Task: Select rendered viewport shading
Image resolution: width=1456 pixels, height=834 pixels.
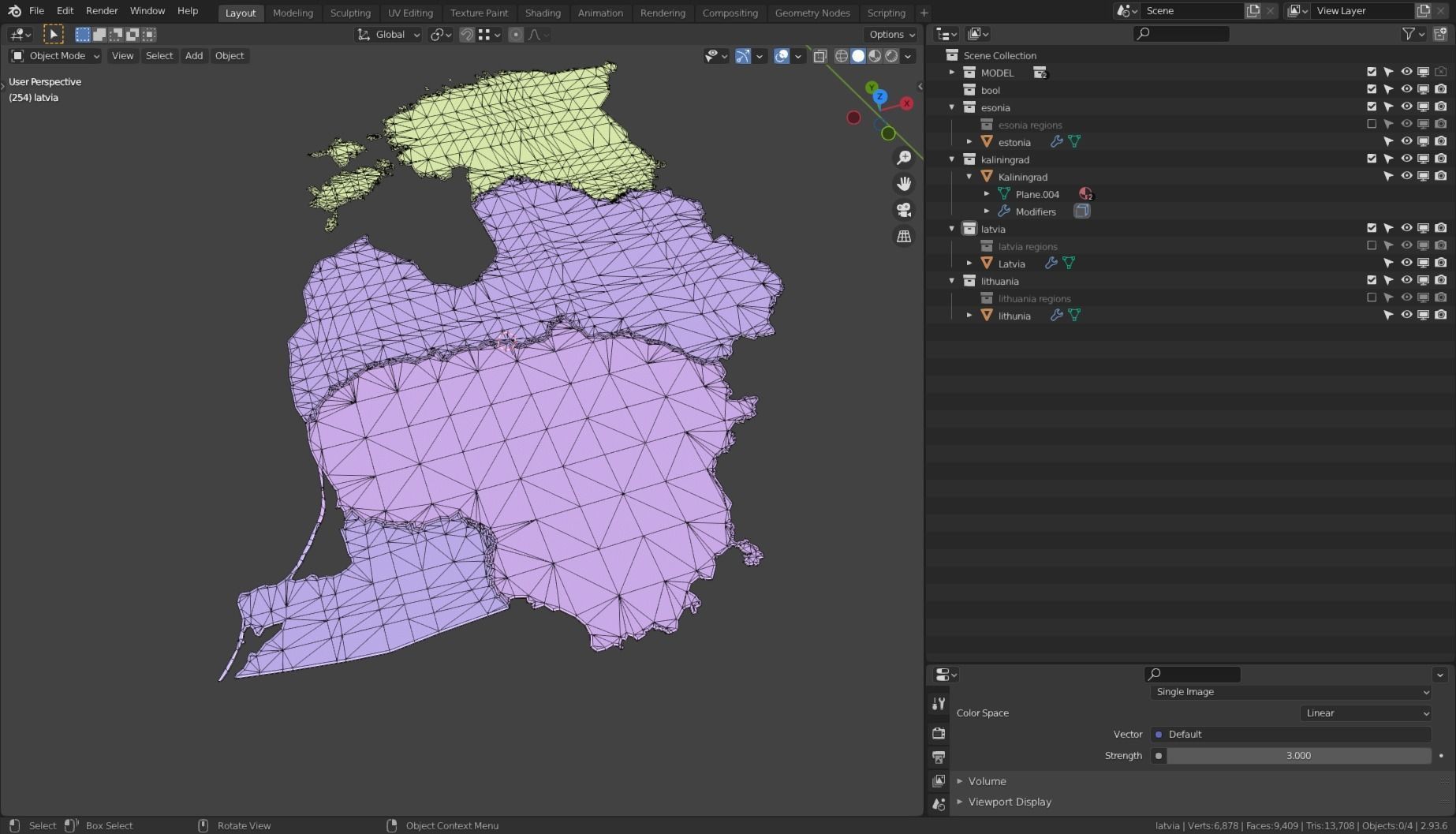Action: 891,56
